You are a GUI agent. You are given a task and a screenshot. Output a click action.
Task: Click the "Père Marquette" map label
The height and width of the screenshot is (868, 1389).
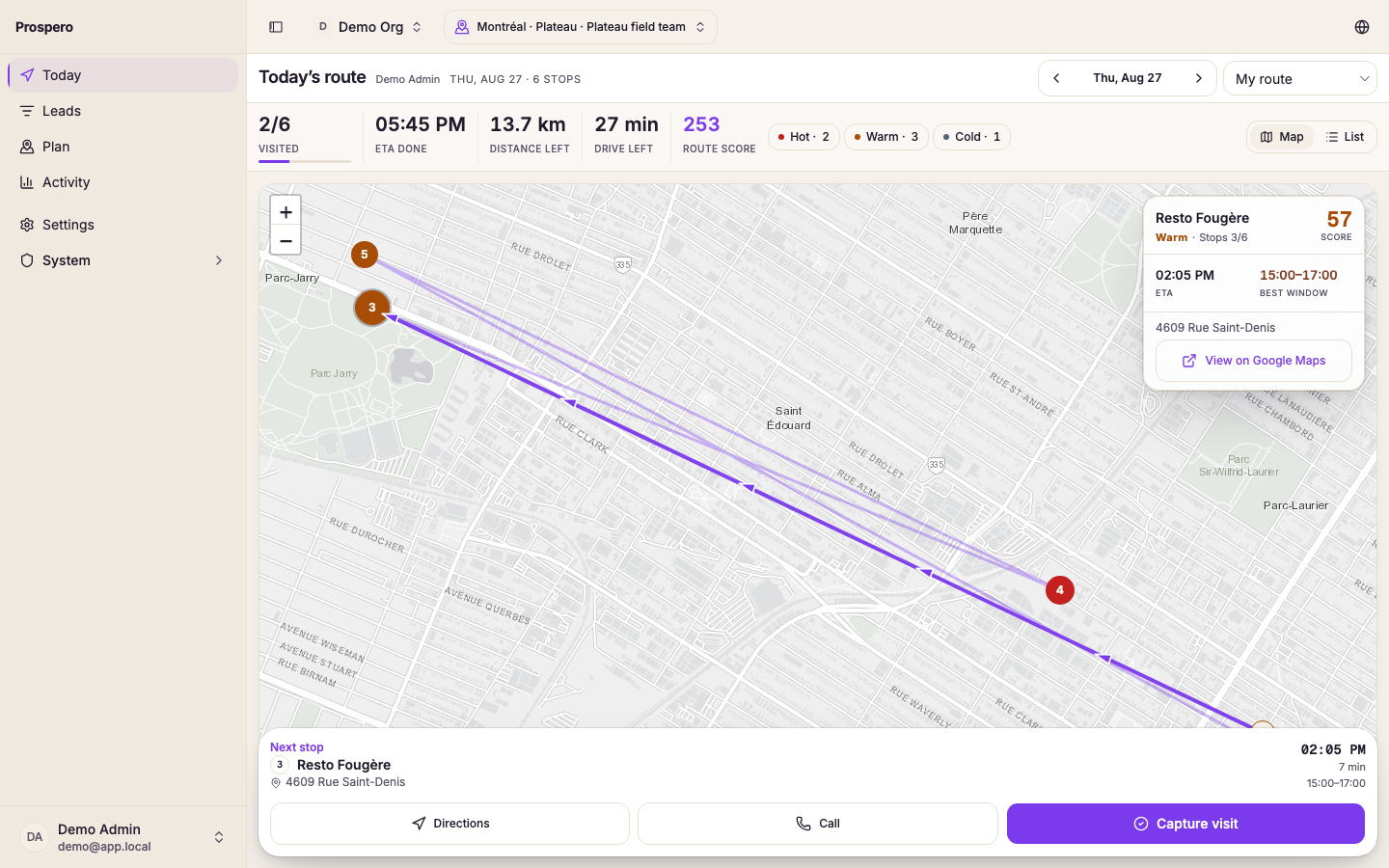coord(975,223)
